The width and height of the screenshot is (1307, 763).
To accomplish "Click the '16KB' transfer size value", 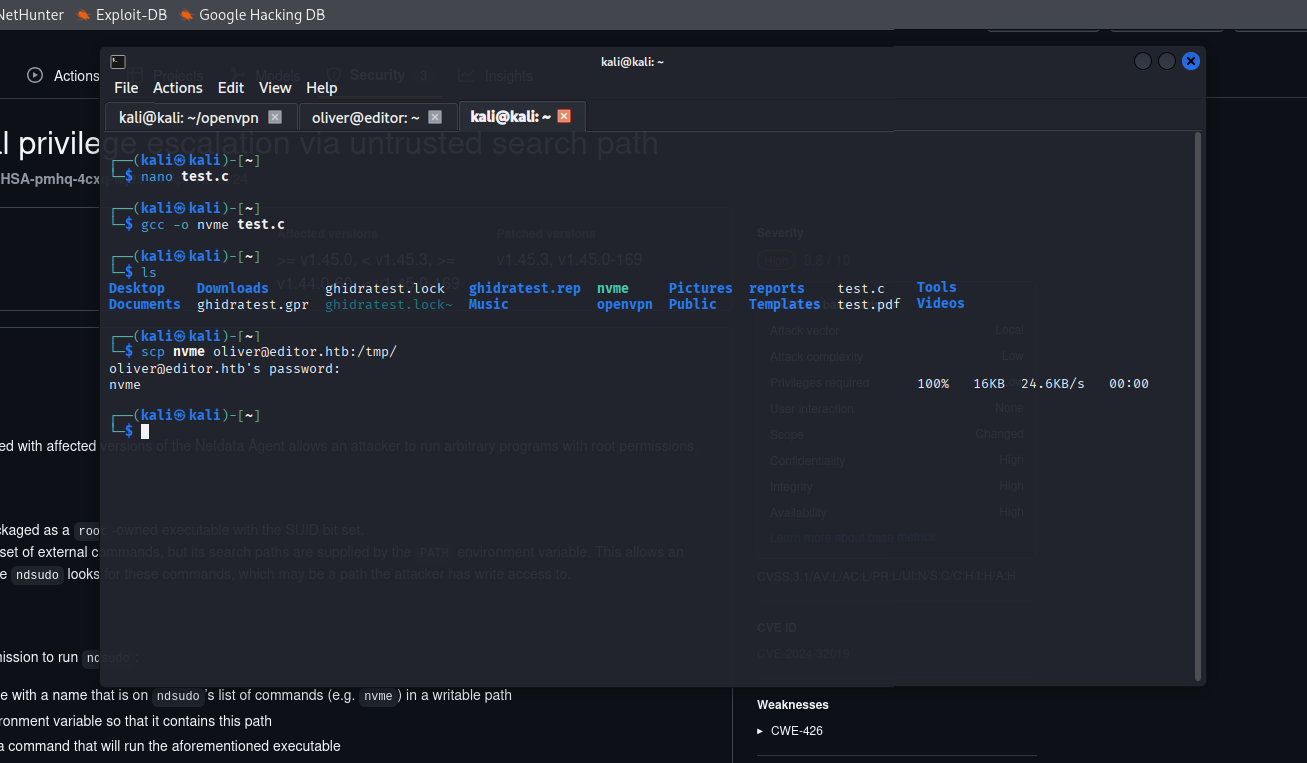I will tap(989, 384).
